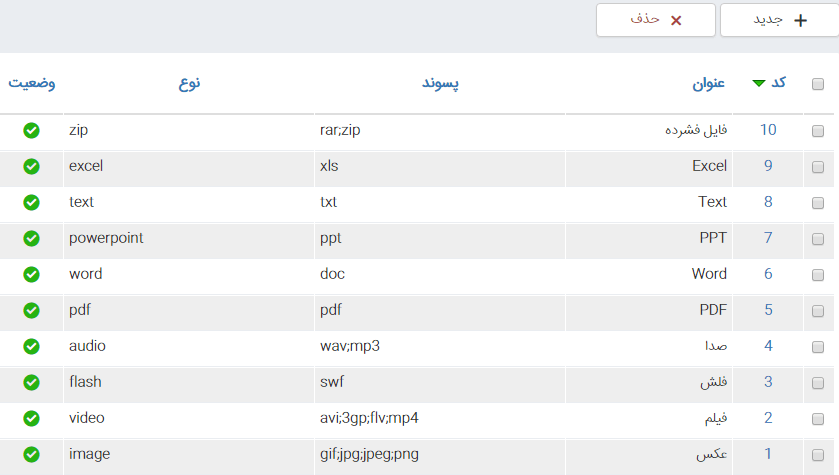Toggle status icon in the powerpoint row
Image resolution: width=839 pixels, height=475 pixels.
pos(31,238)
